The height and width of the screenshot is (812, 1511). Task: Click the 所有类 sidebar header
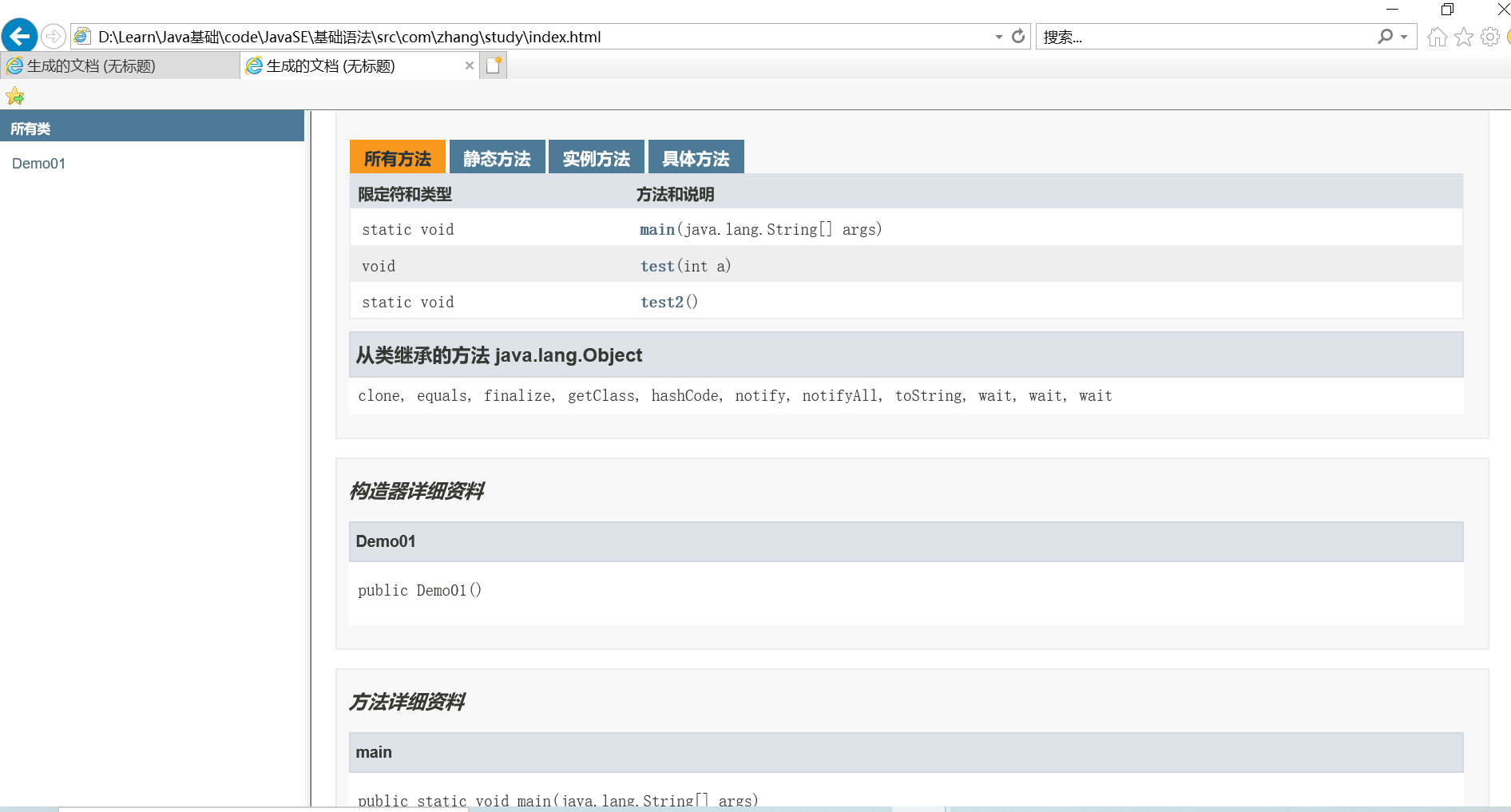tap(152, 128)
